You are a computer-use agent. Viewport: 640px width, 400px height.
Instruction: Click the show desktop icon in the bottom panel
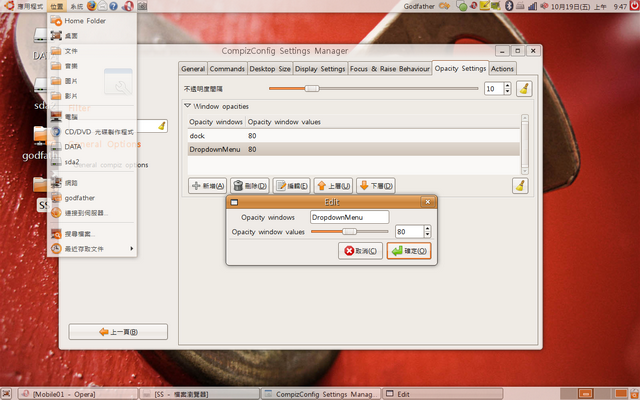click(8, 394)
